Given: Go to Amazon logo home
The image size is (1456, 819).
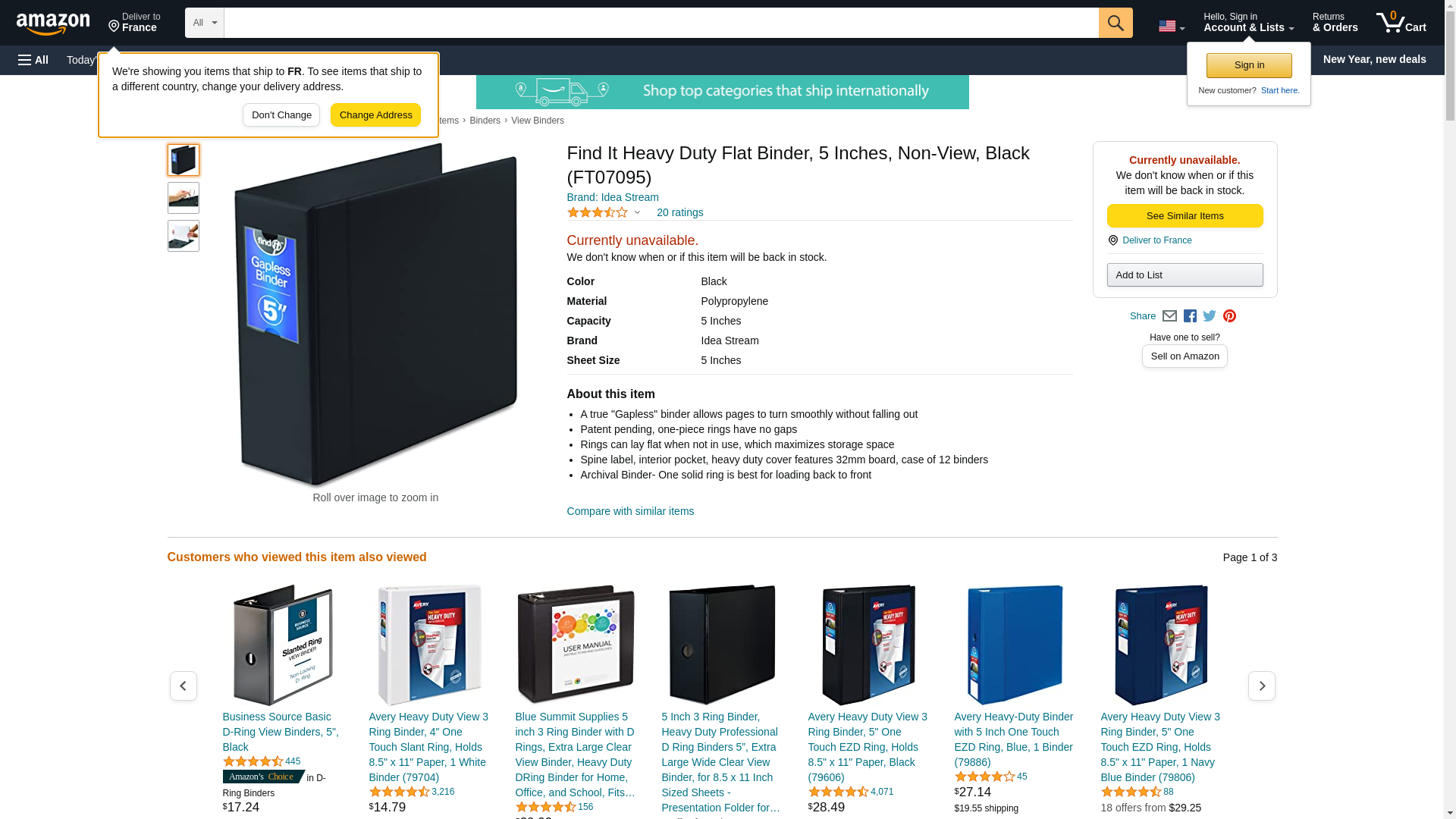Looking at the screenshot, I should 53,24.
